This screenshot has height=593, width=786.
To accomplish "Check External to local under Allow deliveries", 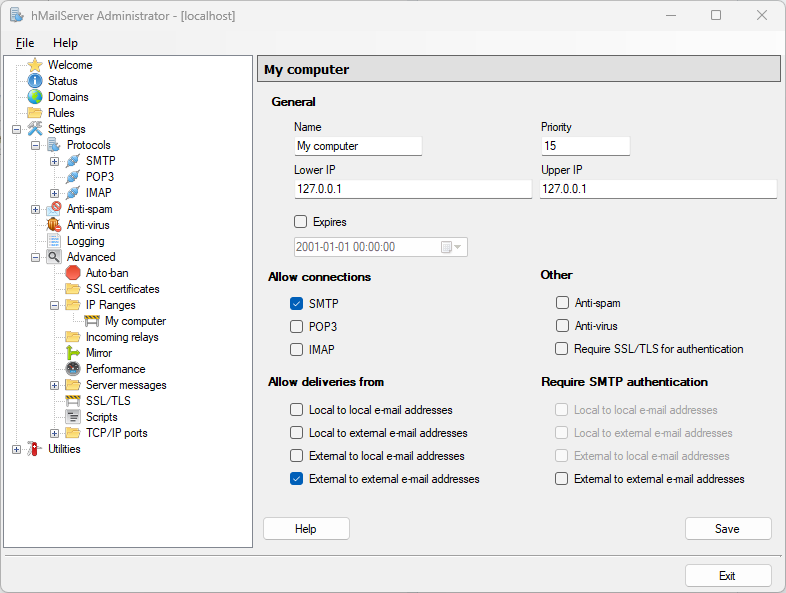I will (296, 456).
